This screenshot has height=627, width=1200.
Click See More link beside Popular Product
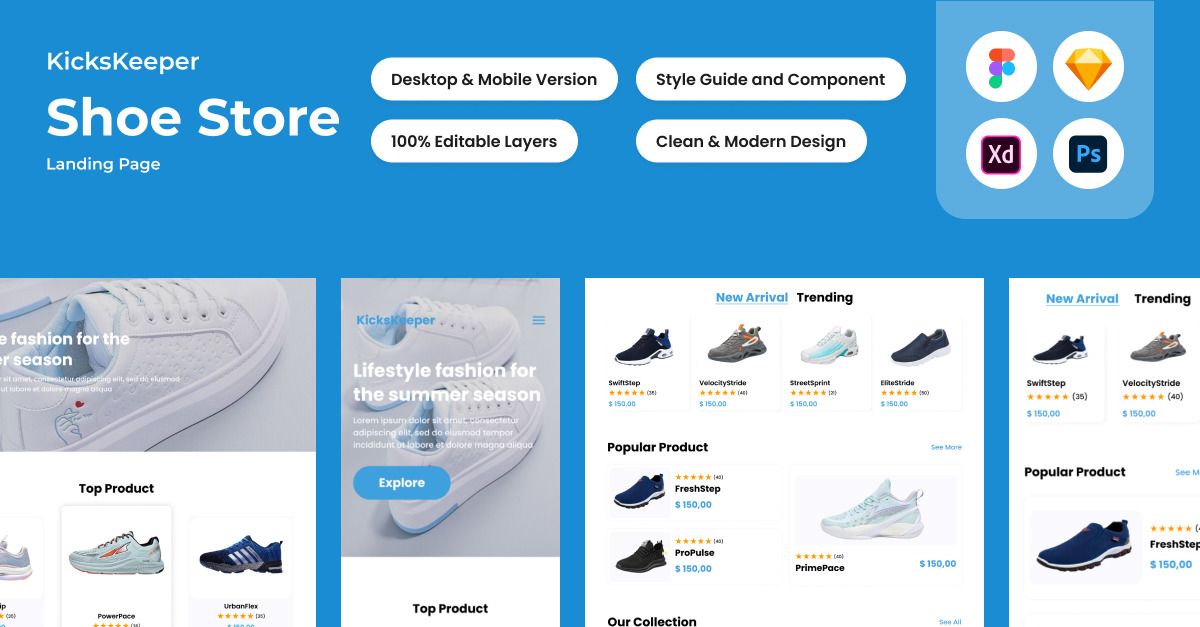(x=946, y=447)
